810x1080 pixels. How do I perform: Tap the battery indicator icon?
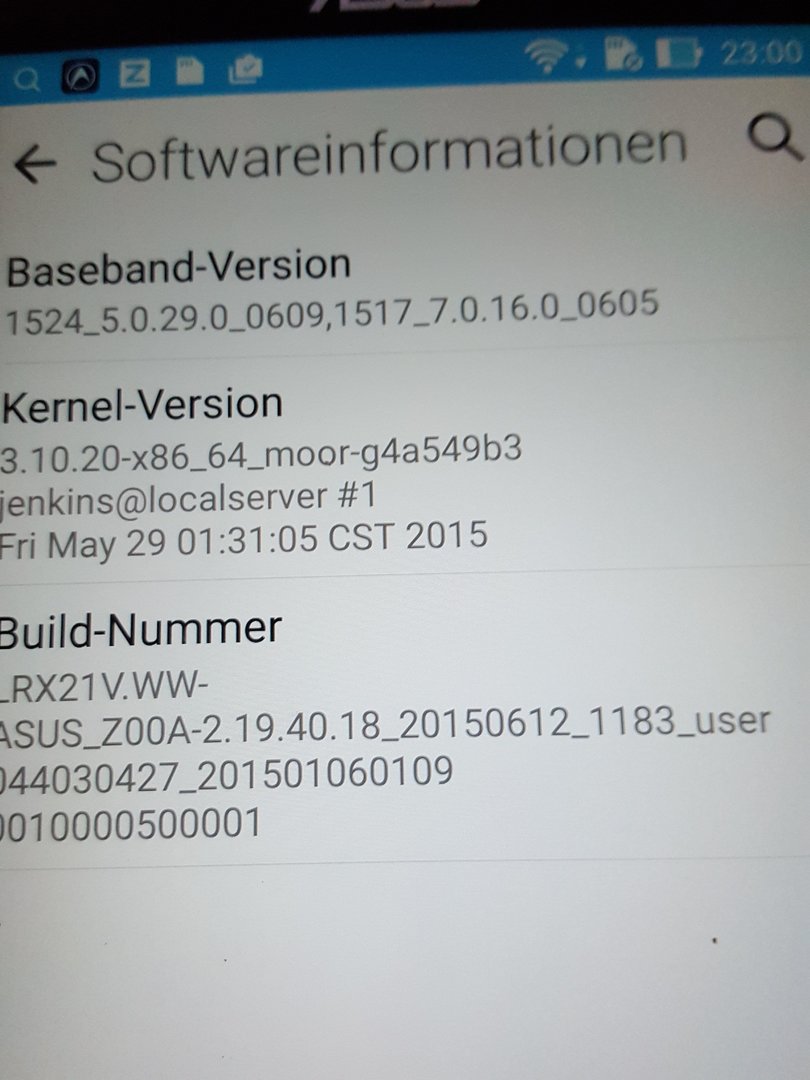pos(679,52)
